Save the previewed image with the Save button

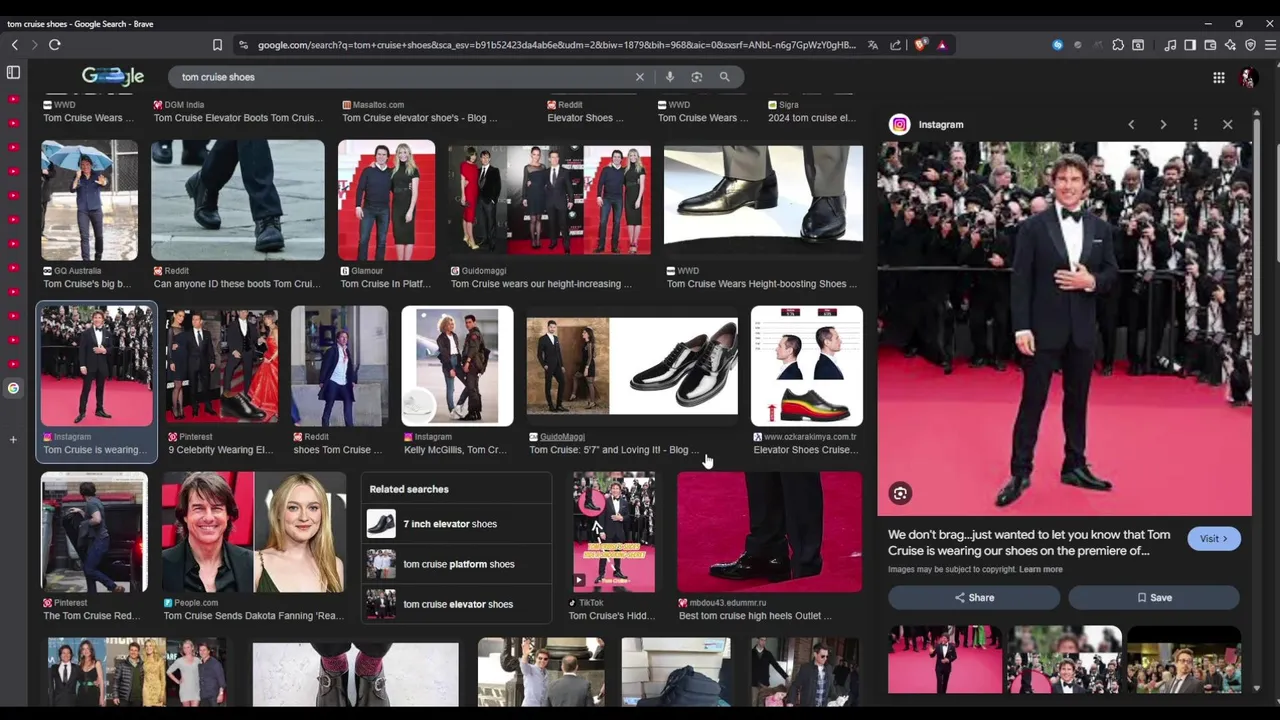[1154, 598]
